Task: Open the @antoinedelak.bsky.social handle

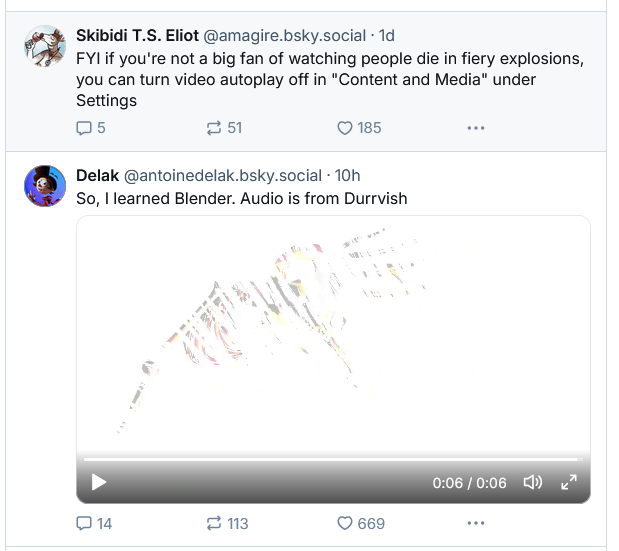Action: tap(223, 175)
